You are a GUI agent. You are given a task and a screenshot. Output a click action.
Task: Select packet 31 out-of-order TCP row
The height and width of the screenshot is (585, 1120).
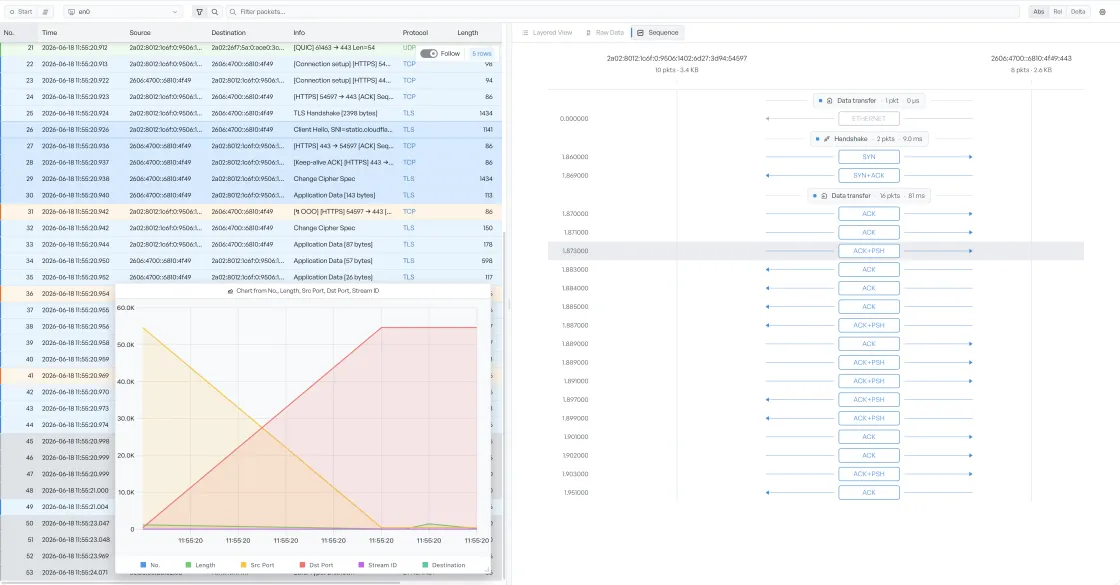pyautogui.click(x=251, y=211)
